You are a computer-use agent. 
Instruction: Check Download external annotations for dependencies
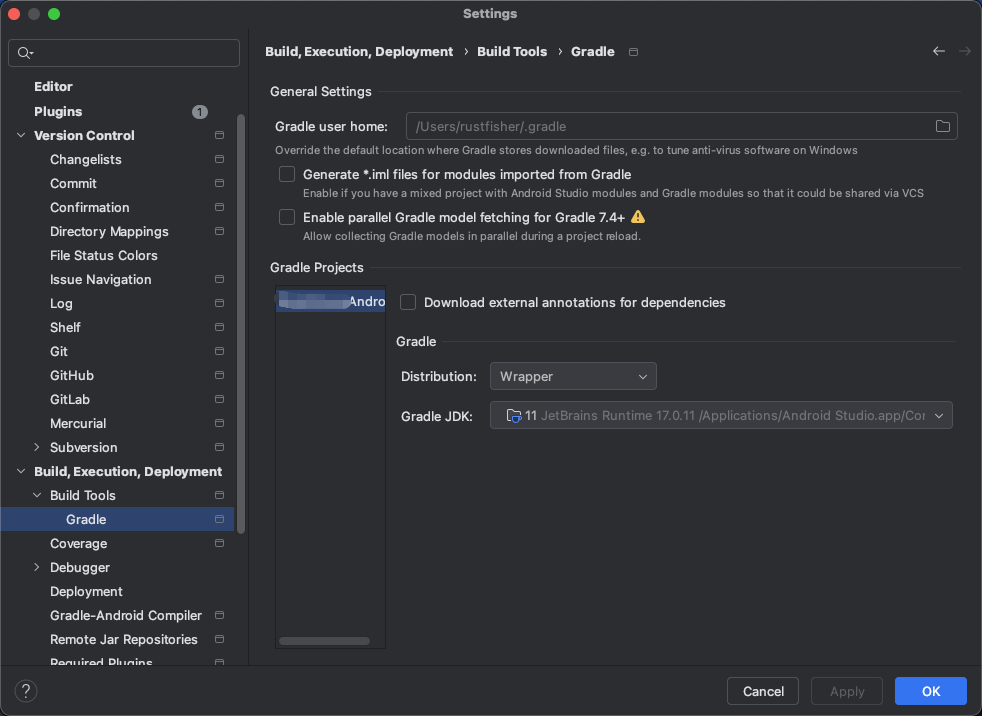pos(408,302)
